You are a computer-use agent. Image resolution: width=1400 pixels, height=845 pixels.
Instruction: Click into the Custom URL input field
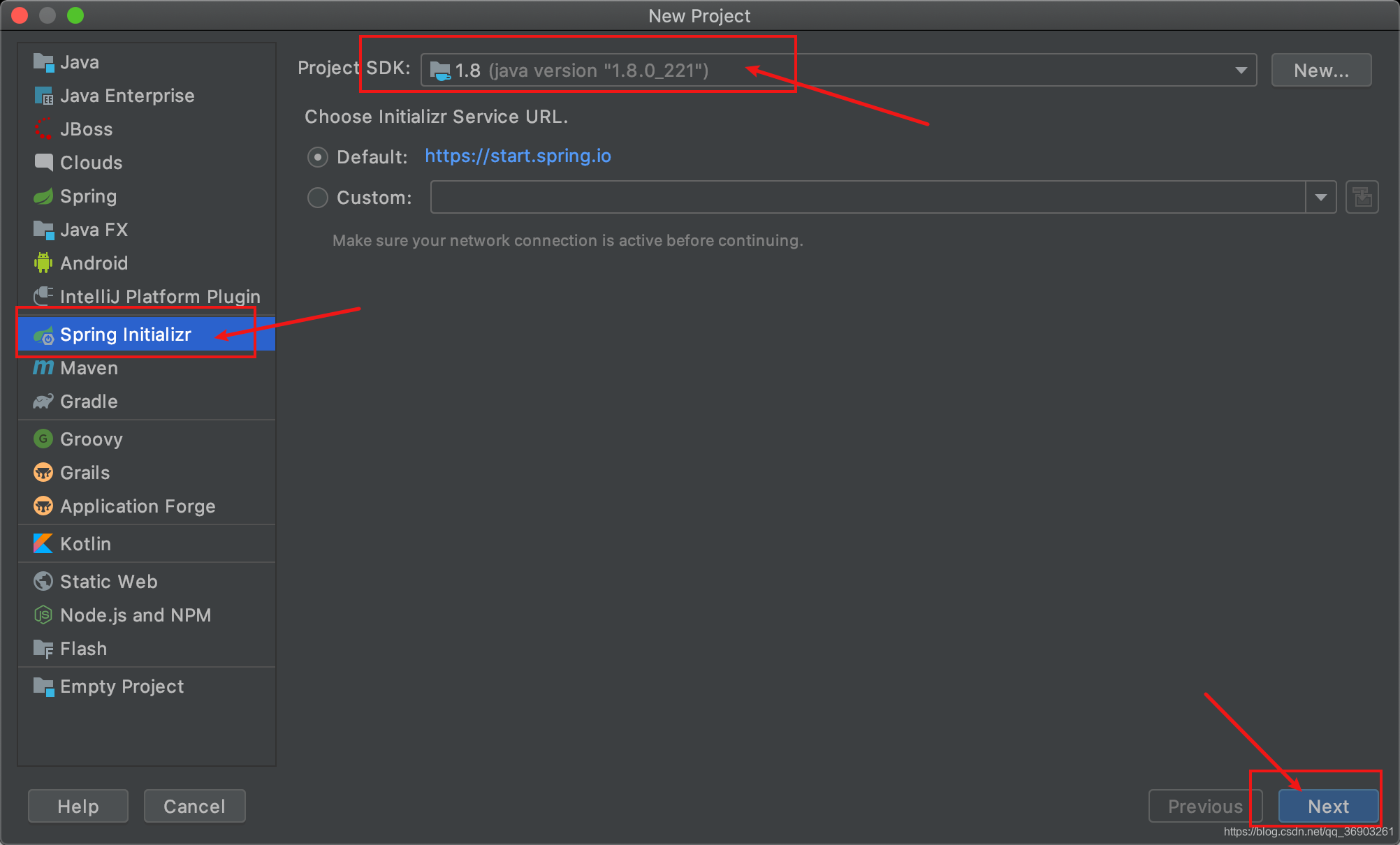tap(868, 198)
